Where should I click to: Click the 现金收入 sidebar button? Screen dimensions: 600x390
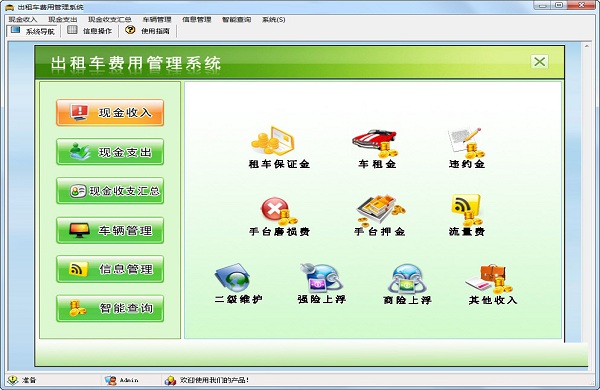[110, 113]
